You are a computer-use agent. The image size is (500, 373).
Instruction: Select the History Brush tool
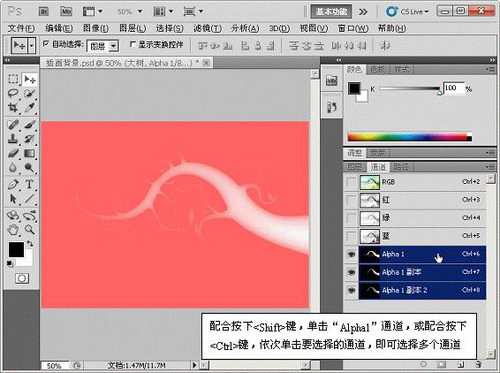[x=30, y=139]
